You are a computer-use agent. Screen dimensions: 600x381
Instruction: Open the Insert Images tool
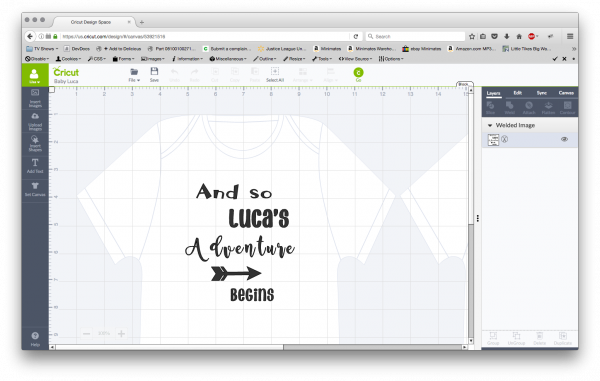[x=35, y=98]
